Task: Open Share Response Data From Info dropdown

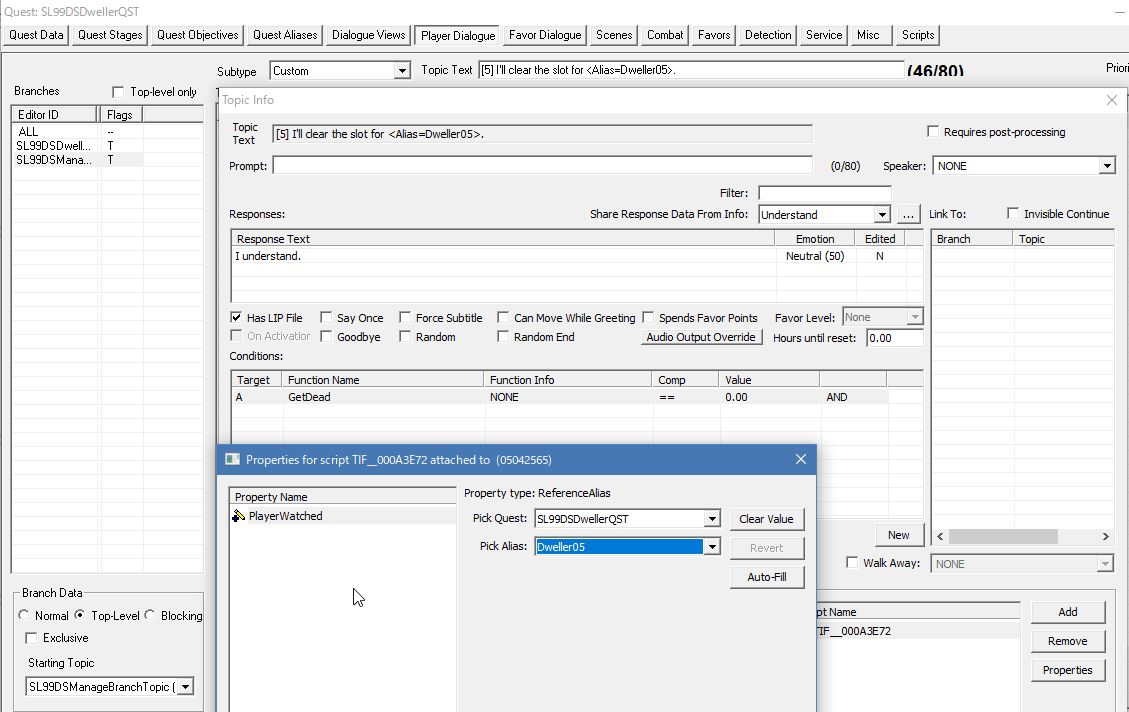Action: (x=882, y=215)
